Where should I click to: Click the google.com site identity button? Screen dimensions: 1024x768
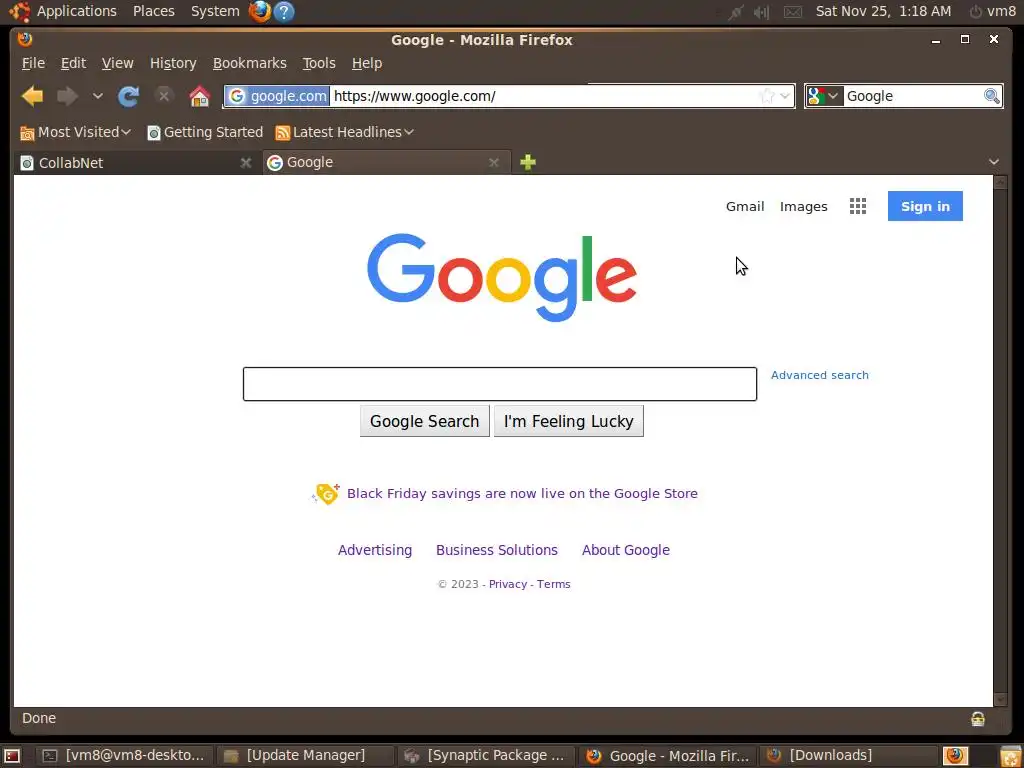tap(277, 96)
